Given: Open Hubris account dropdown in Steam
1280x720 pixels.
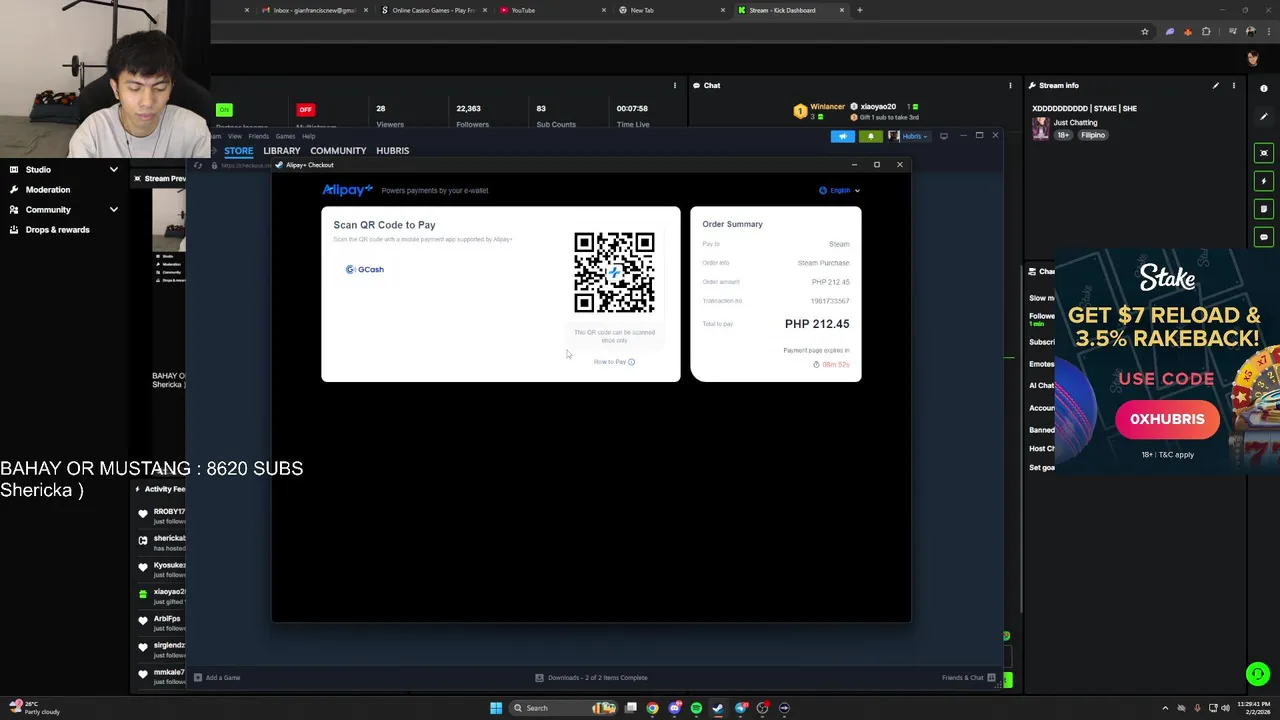Looking at the screenshot, I should (x=909, y=136).
